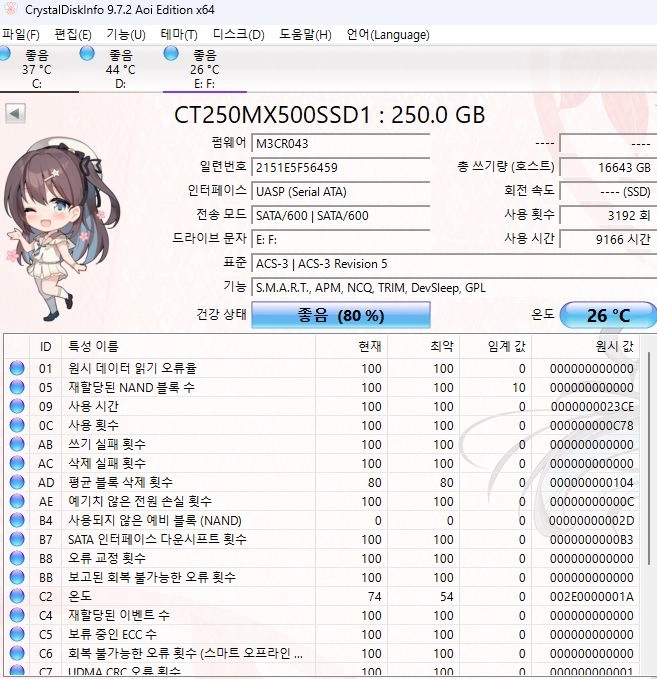Screen dimensions: 657x679
Task: Click raw value 002E0000001A in temperature row
Action: (592, 597)
